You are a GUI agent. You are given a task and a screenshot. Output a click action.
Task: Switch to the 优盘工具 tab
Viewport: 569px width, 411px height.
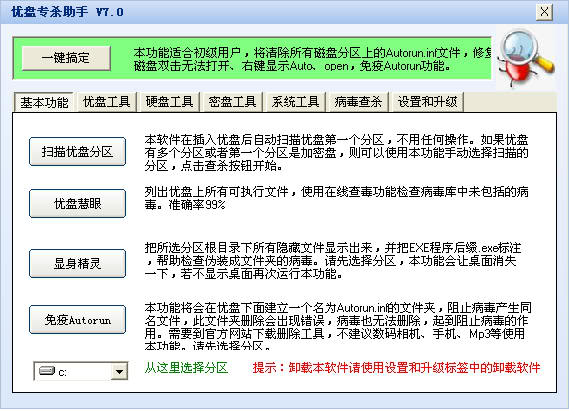click(106, 102)
